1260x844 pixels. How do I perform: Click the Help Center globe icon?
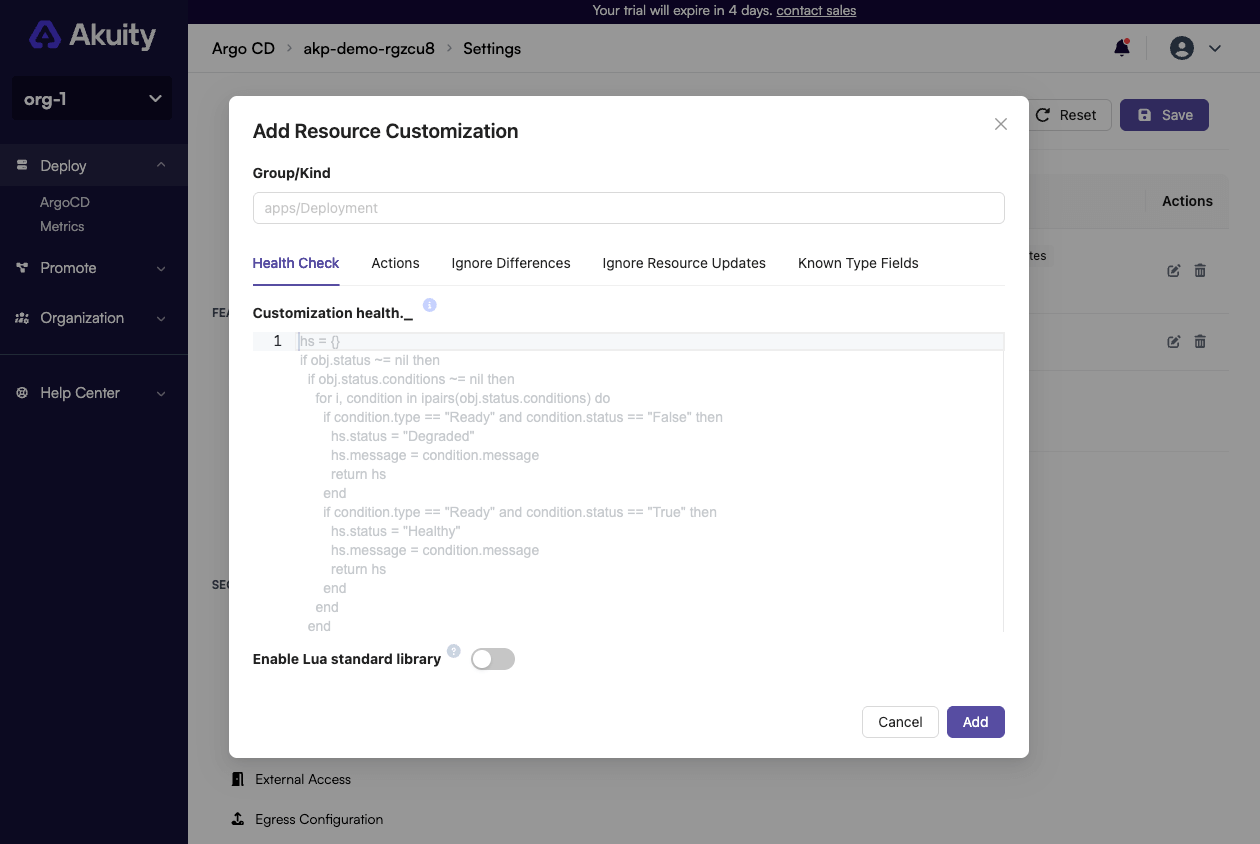click(23, 392)
